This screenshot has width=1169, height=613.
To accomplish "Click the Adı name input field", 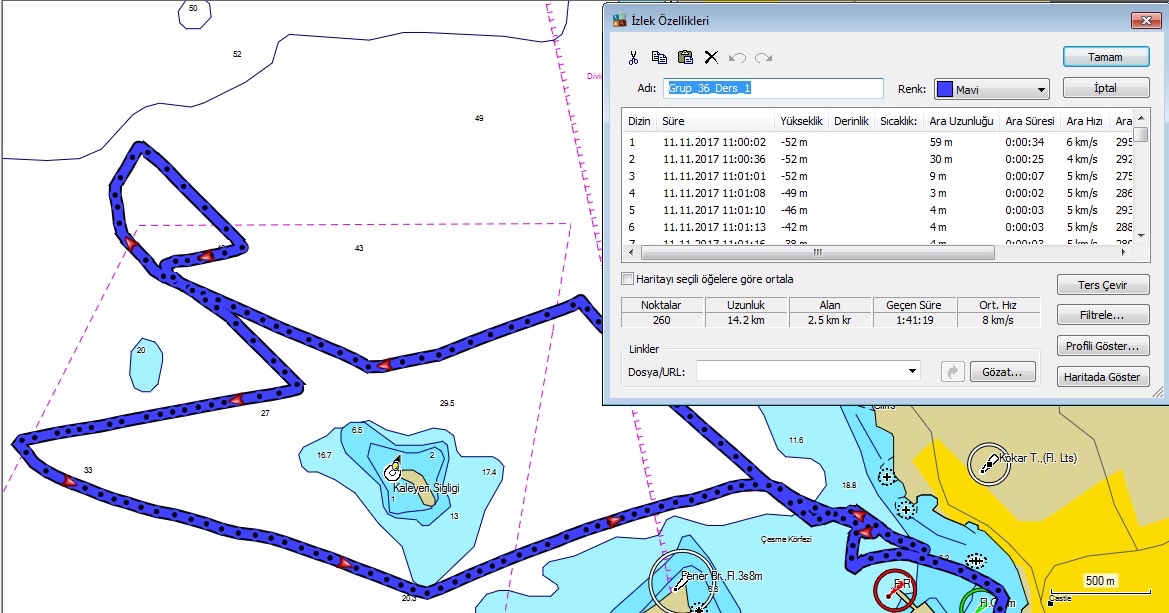I will 773,88.
